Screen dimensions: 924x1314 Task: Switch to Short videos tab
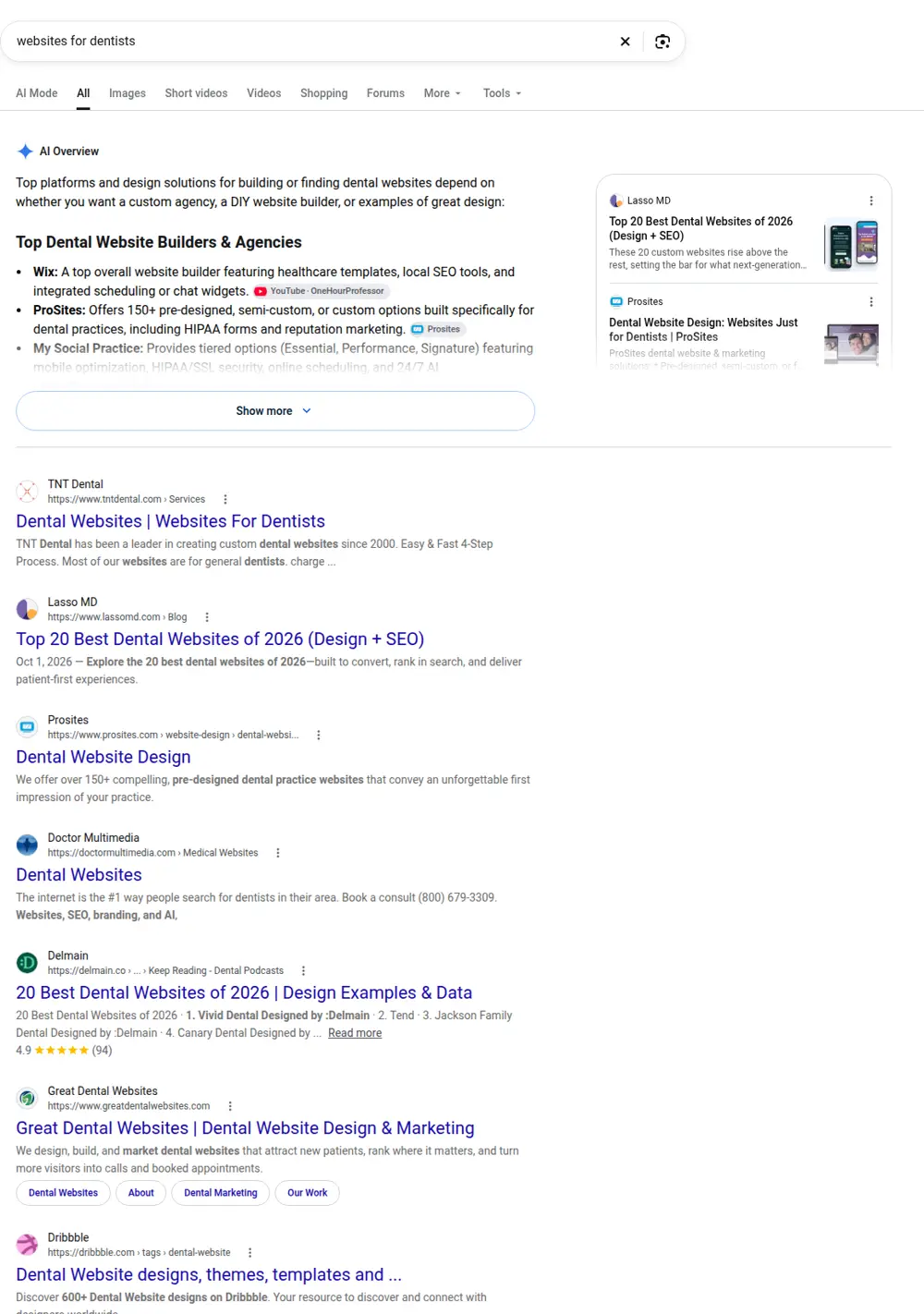196,93
